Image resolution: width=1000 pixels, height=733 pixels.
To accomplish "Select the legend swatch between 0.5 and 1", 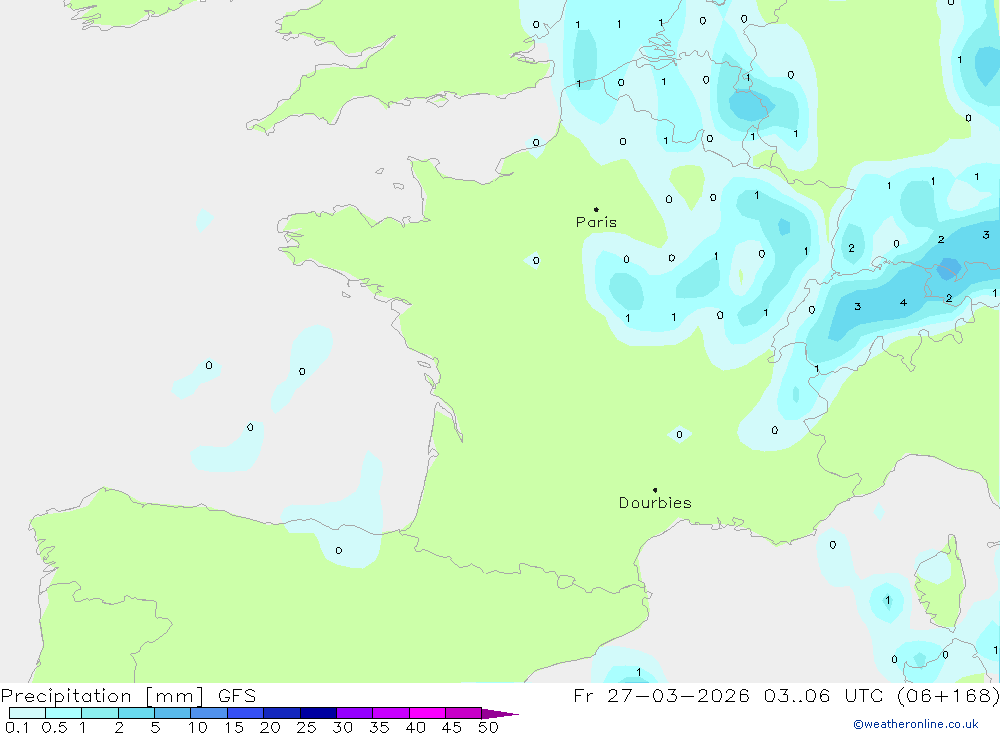I will [x=63, y=713].
